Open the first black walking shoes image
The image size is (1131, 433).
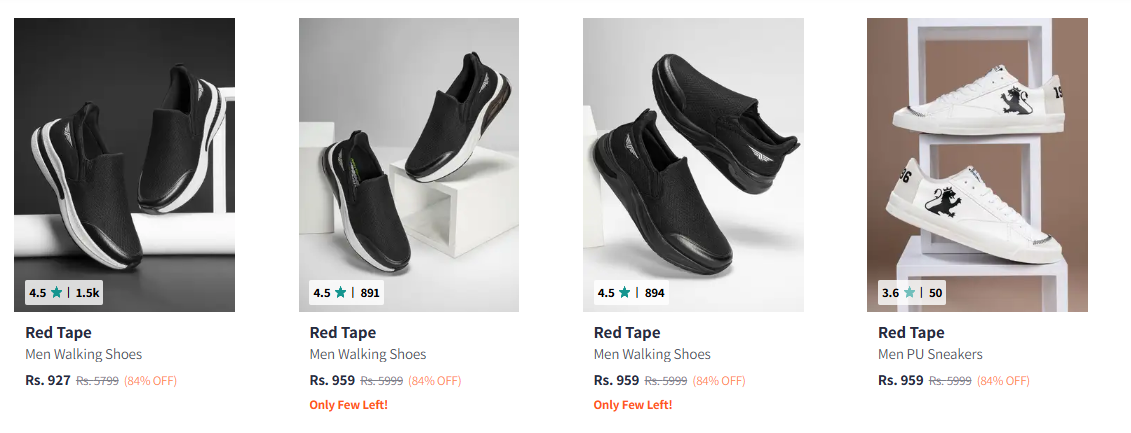coord(124,150)
